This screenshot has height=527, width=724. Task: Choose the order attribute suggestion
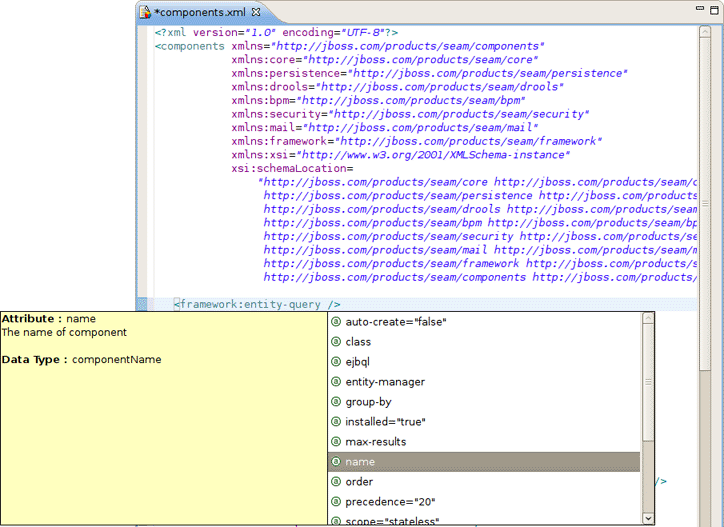click(x=484, y=482)
